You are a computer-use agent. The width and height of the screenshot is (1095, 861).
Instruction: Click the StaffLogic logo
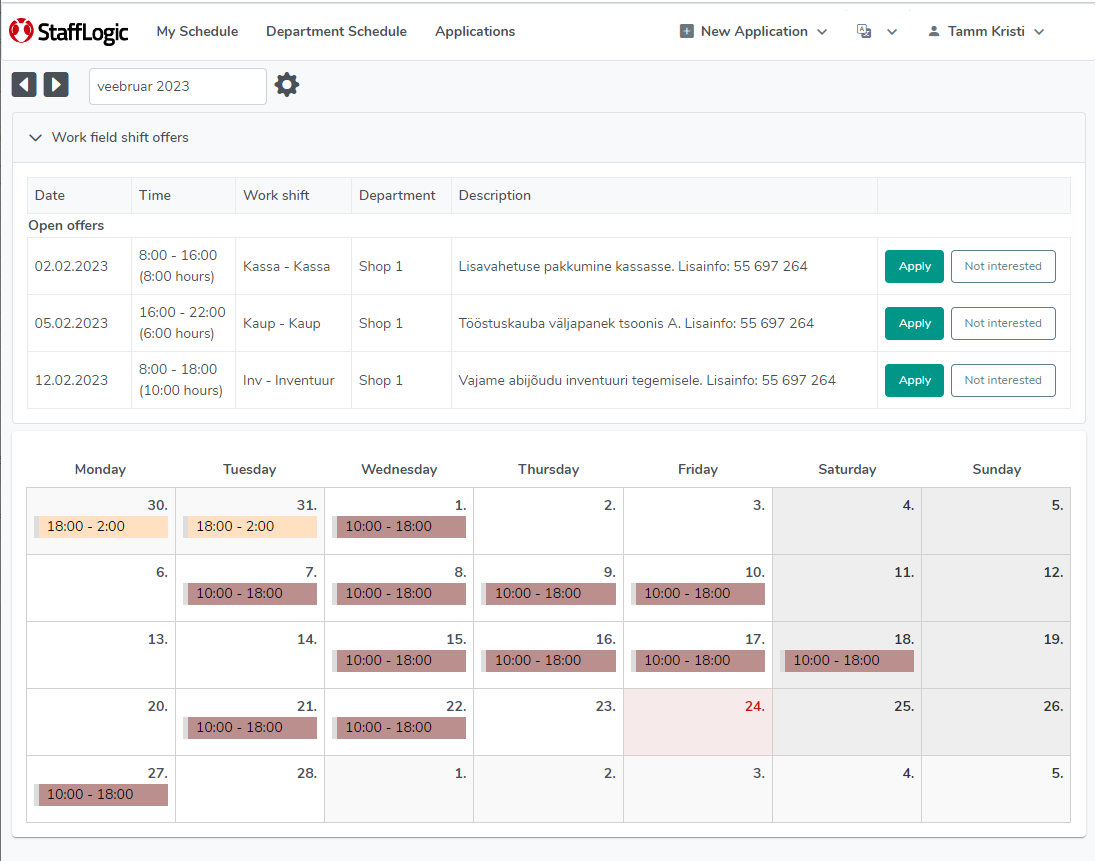(68, 31)
